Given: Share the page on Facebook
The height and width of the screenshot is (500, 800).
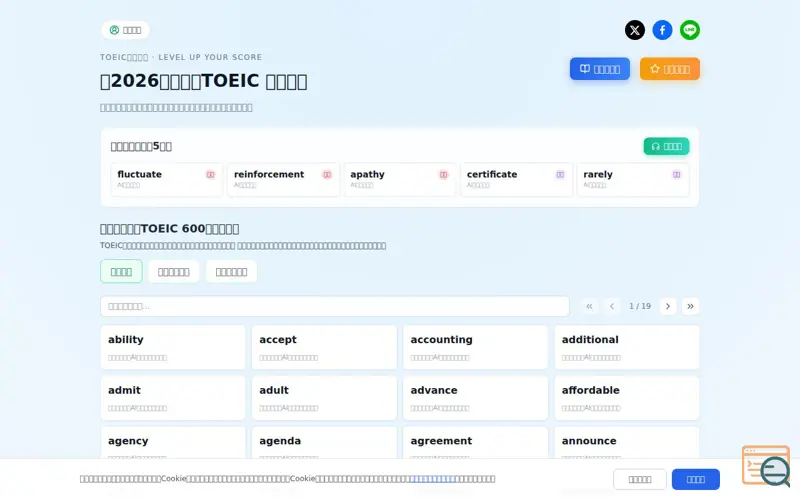Looking at the screenshot, I should point(662,30).
